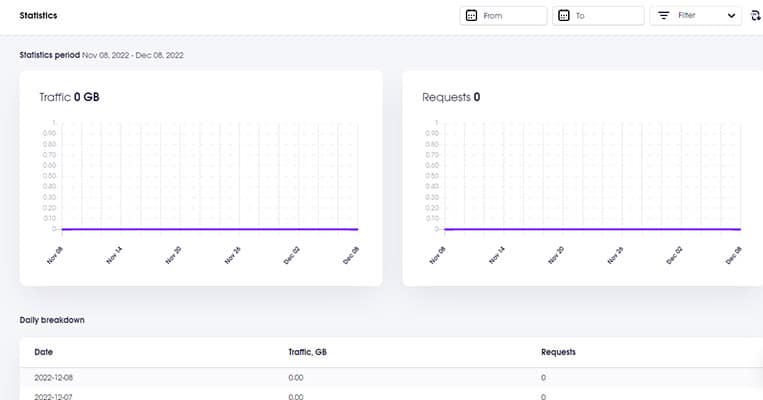Click the Date column header

point(43,352)
